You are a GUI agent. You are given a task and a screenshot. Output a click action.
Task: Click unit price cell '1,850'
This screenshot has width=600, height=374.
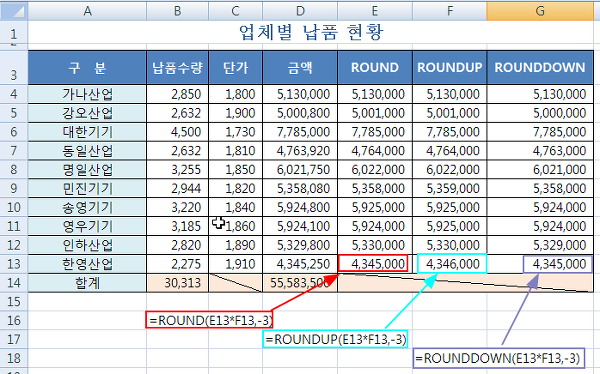click(236, 169)
